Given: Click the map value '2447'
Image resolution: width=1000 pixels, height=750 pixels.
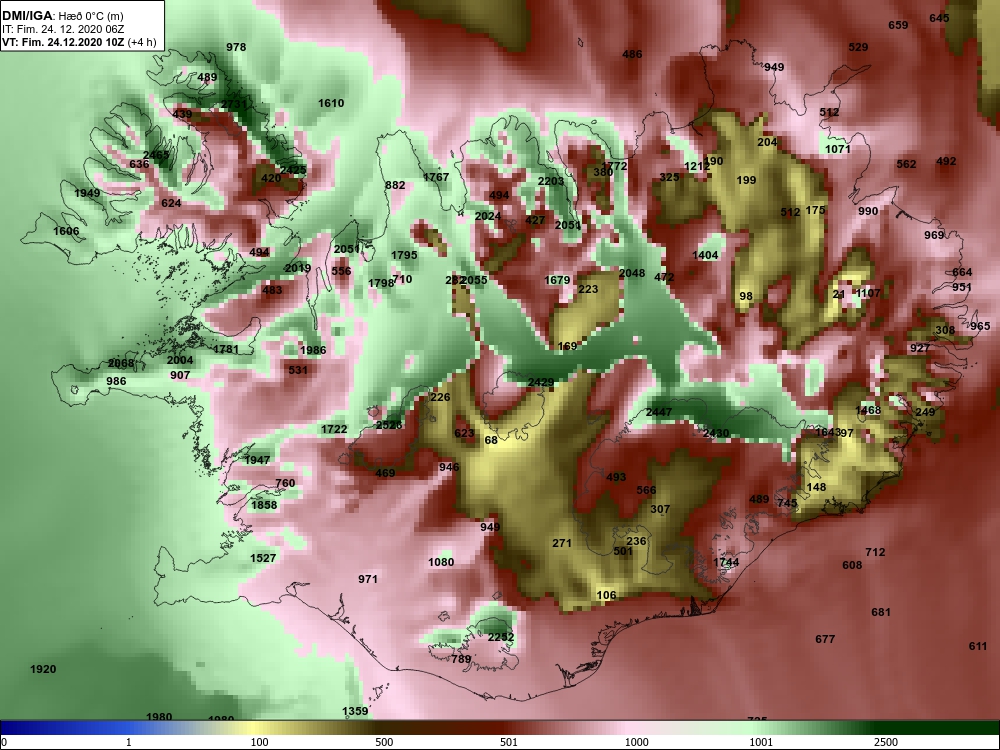Looking at the screenshot, I should pyautogui.click(x=659, y=413).
